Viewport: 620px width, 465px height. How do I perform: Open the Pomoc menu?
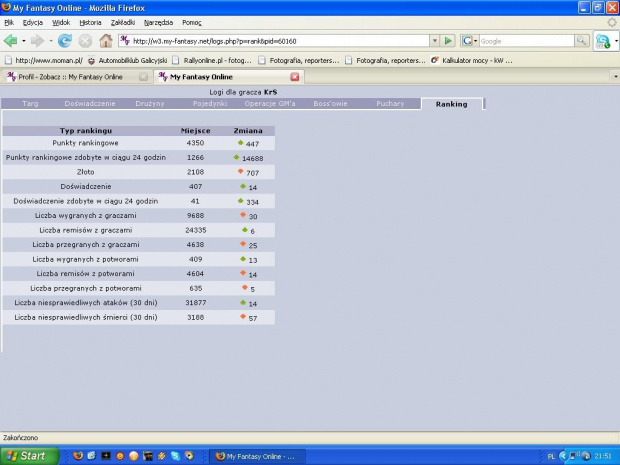pos(192,23)
